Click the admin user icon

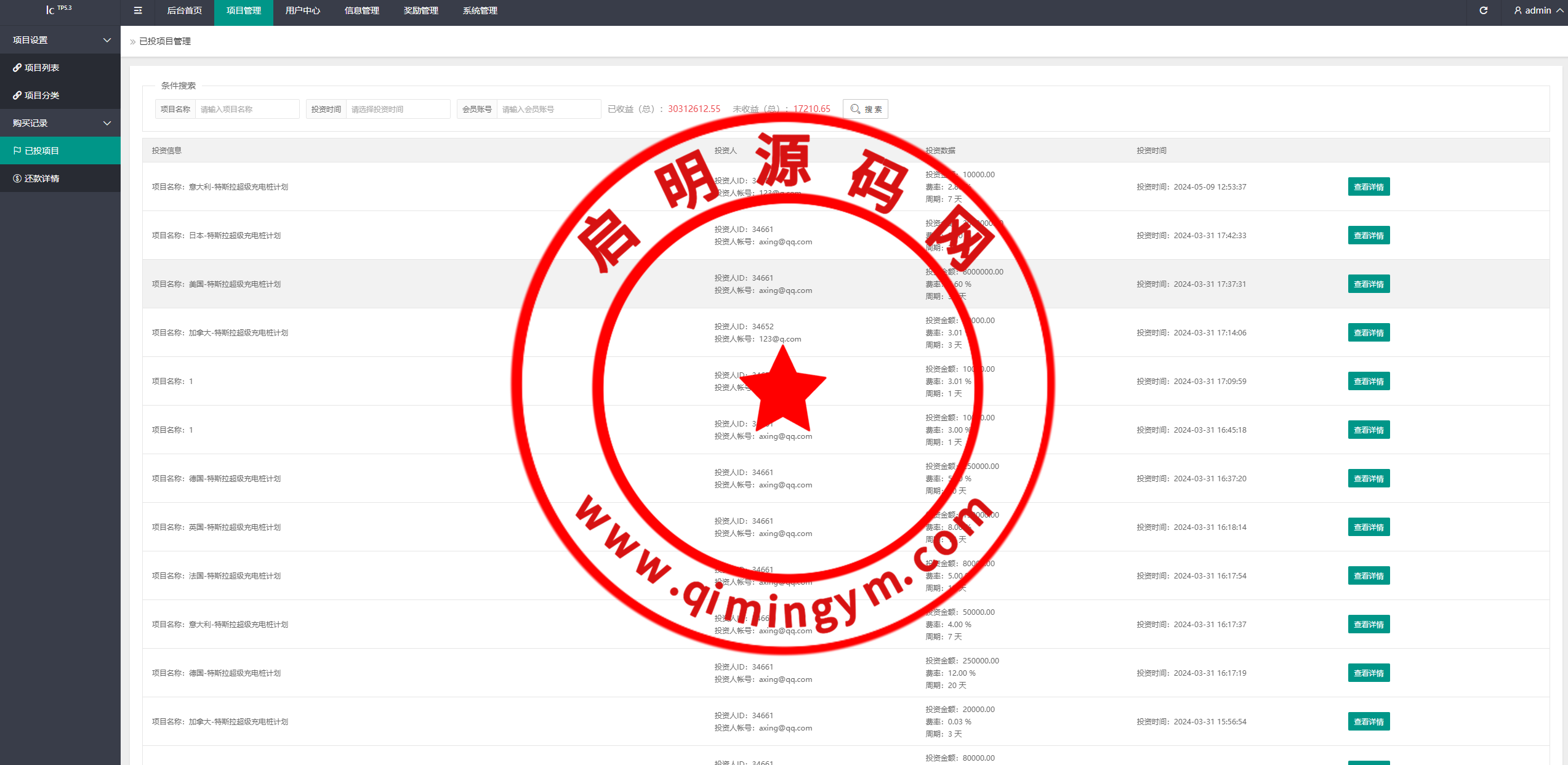1518,10
